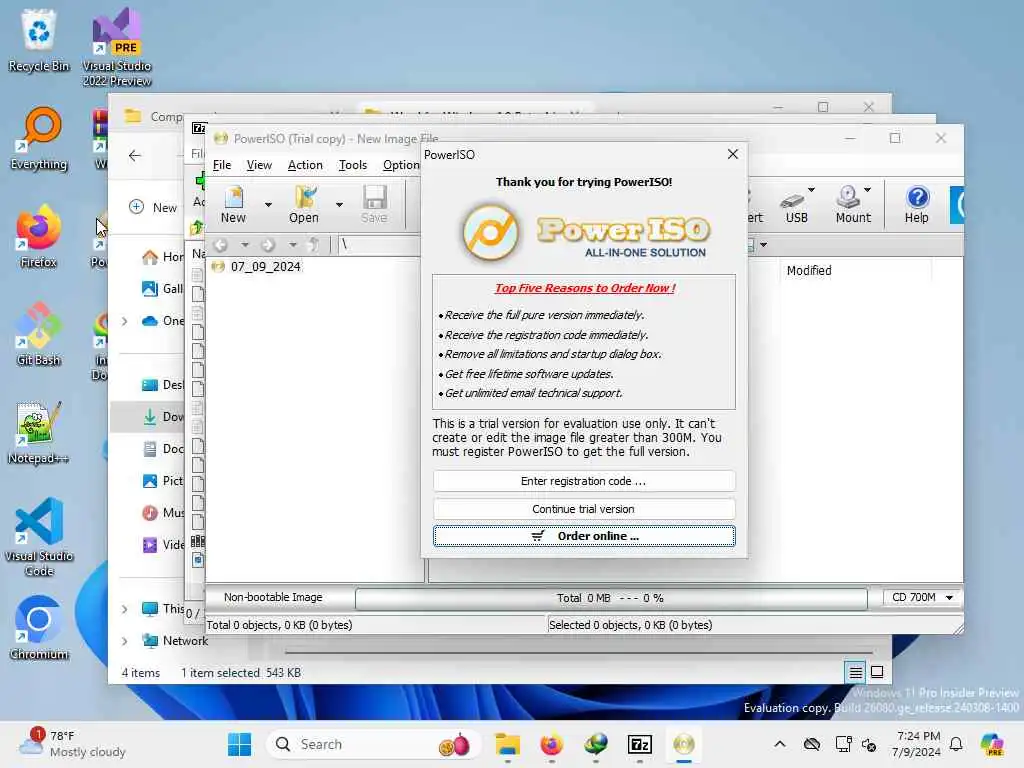Image resolution: width=1024 pixels, height=768 pixels.
Task: Open the Back history dropdown arrow in PowerISO
Action: coord(244,245)
